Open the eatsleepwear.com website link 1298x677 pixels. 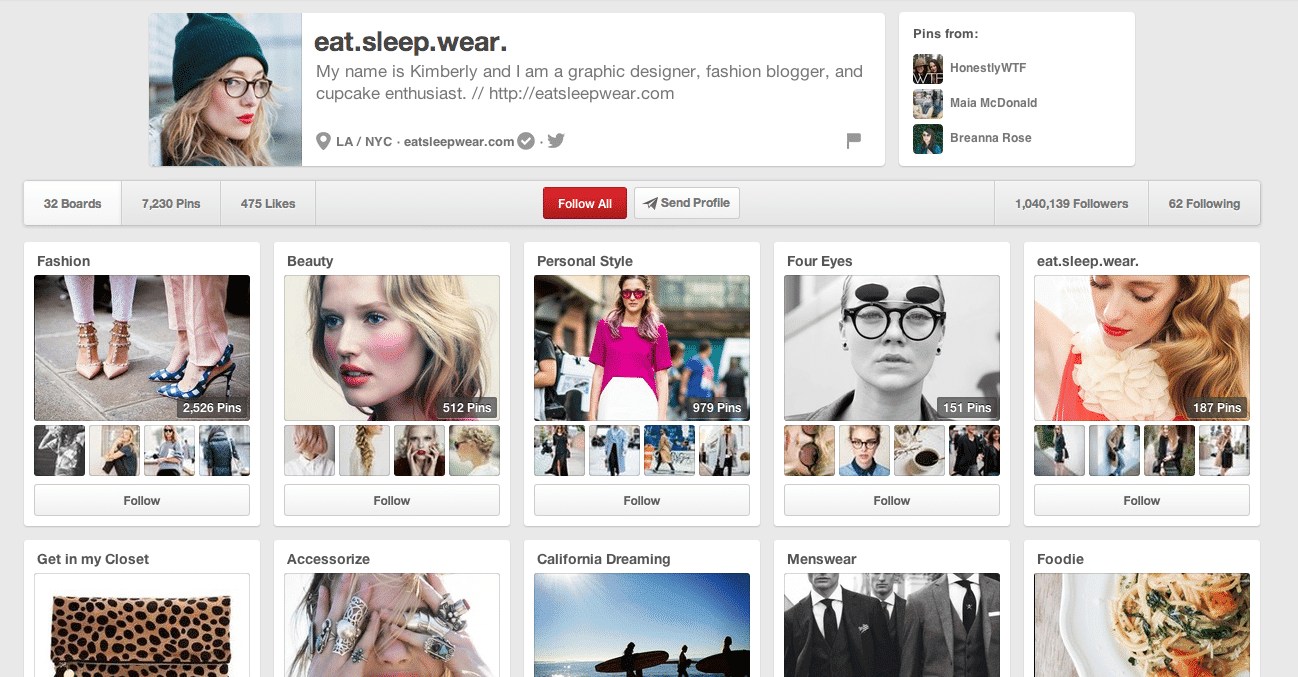[x=459, y=141]
